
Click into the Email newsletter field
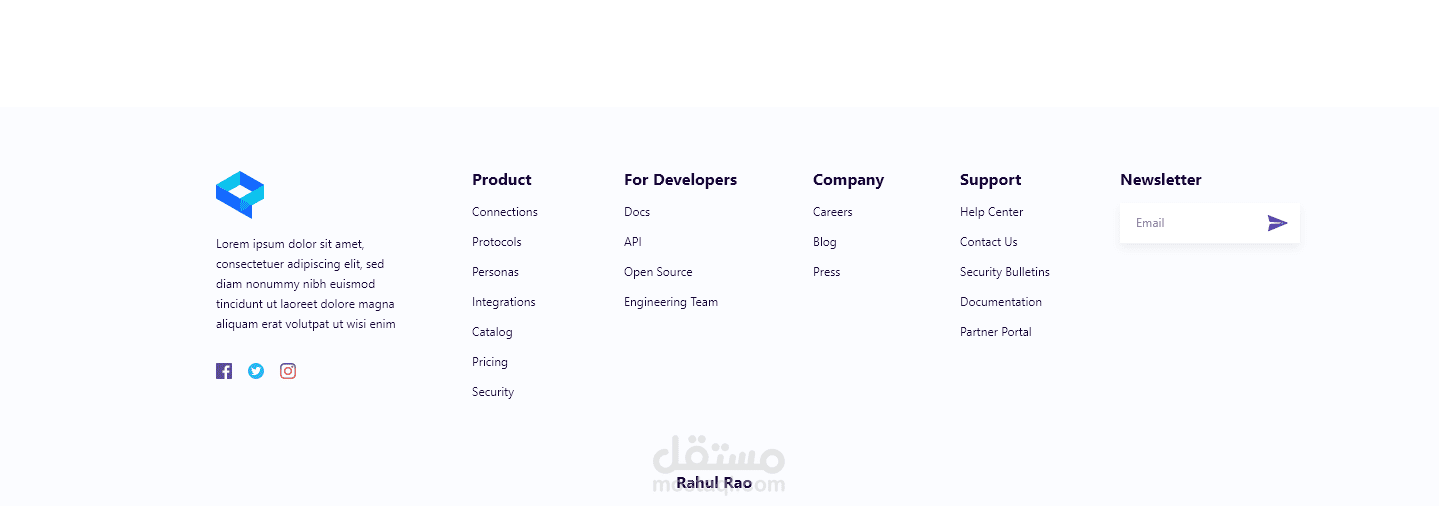(1190, 223)
